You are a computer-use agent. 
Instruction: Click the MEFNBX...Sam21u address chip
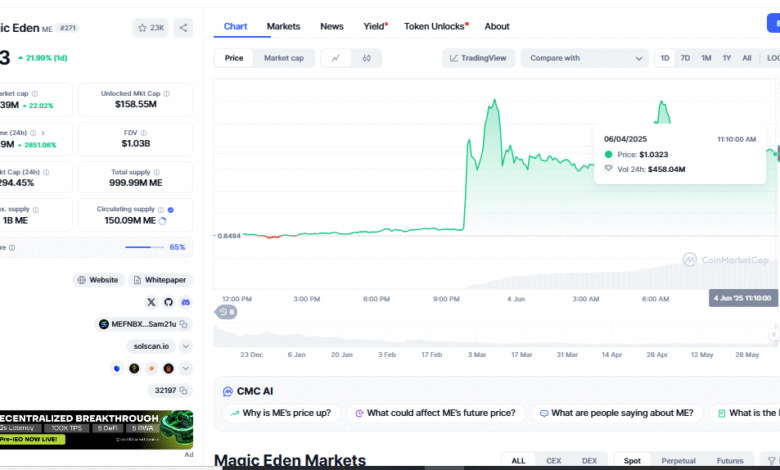[x=143, y=324]
